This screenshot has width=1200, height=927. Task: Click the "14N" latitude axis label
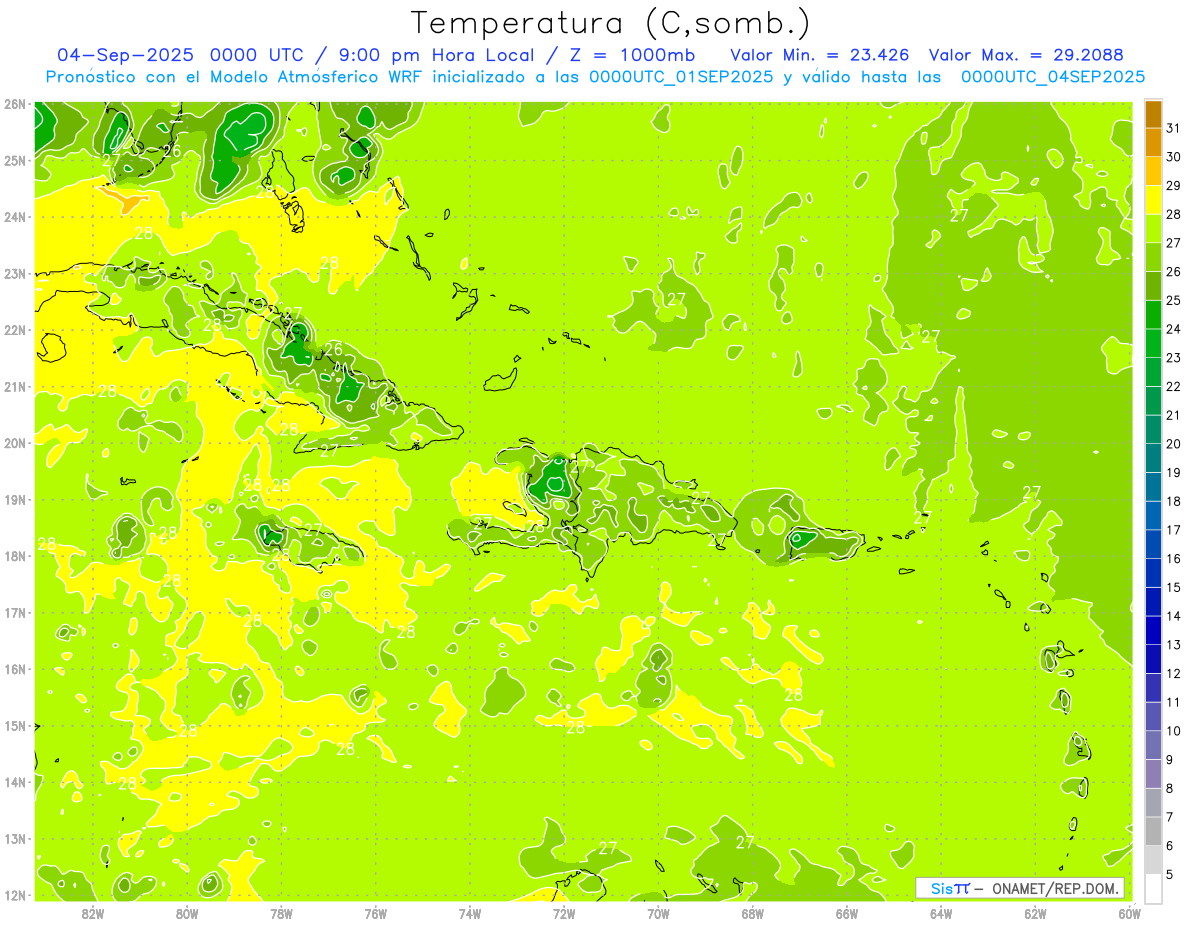pos(14,782)
